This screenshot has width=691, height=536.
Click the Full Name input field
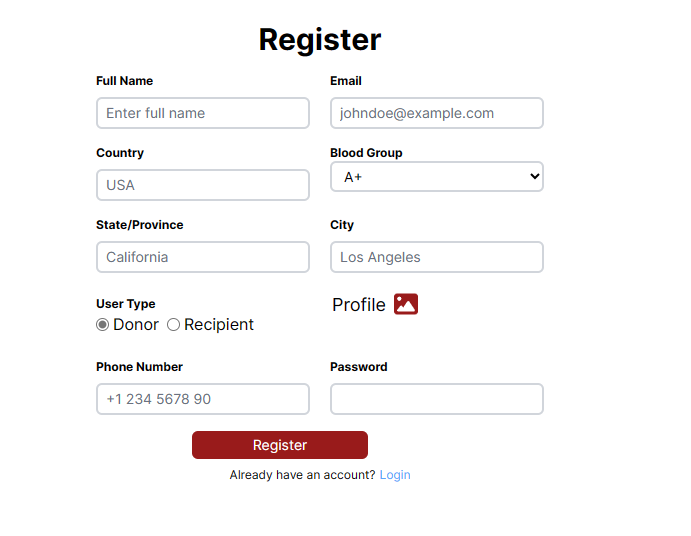(x=203, y=113)
